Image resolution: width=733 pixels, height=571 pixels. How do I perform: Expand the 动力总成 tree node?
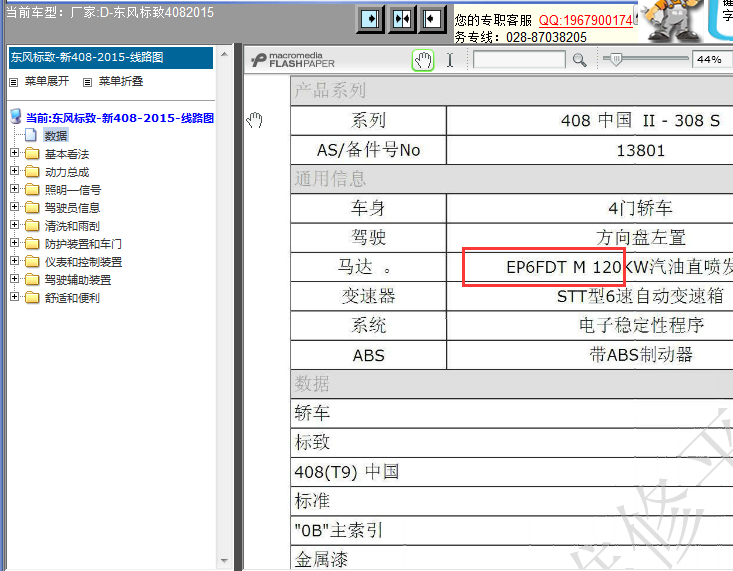14,171
